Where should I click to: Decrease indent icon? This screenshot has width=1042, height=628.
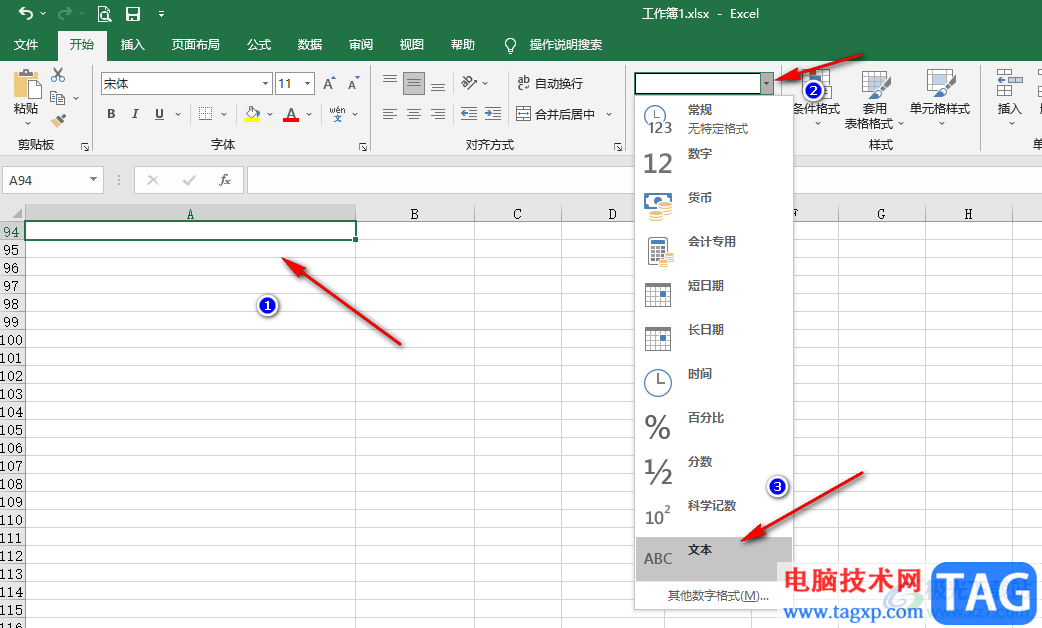tap(469, 114)
